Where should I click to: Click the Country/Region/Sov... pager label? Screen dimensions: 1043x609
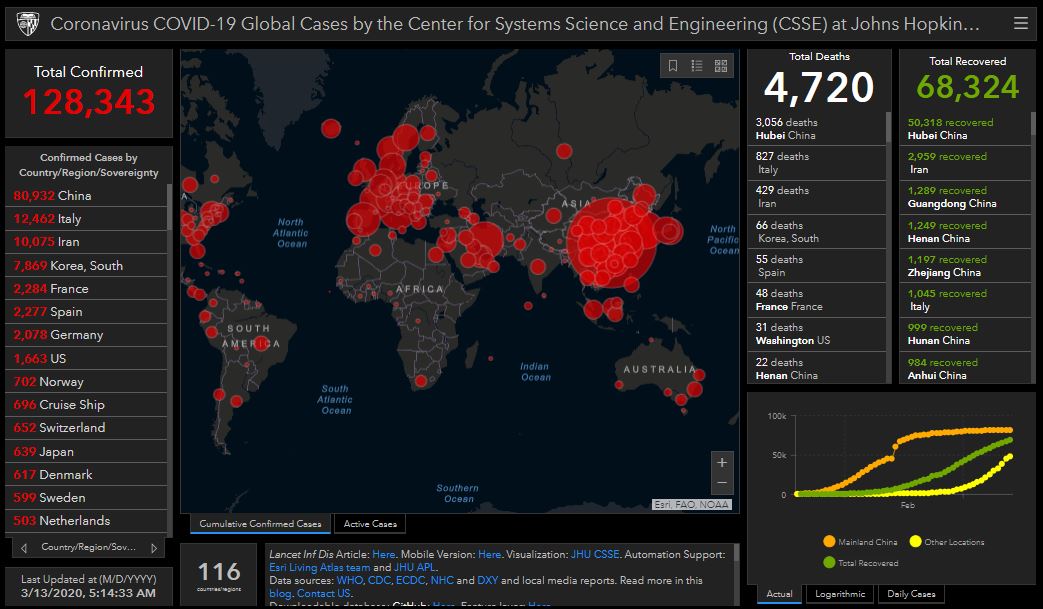(88, 547)
